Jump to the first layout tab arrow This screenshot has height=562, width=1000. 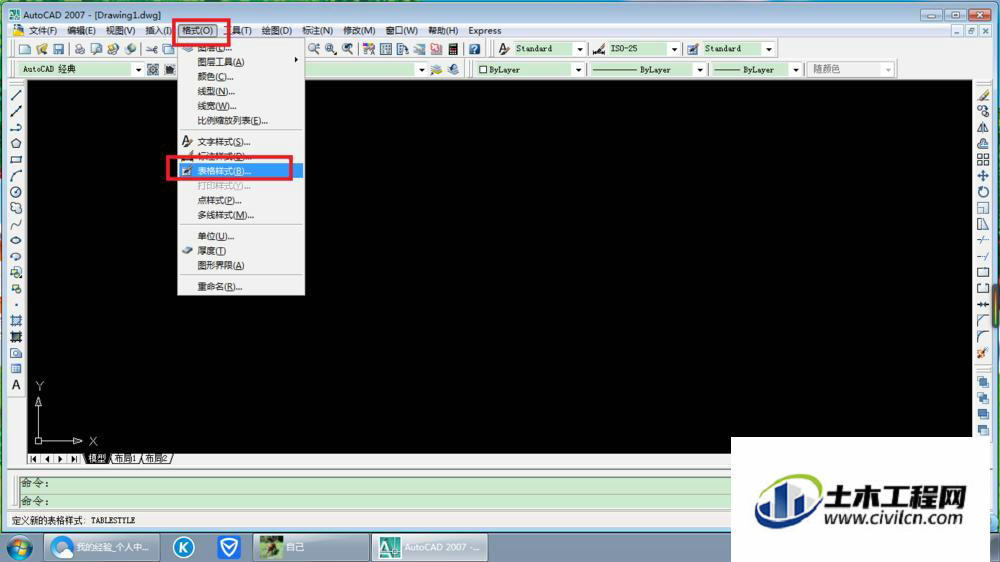point(33,459)
